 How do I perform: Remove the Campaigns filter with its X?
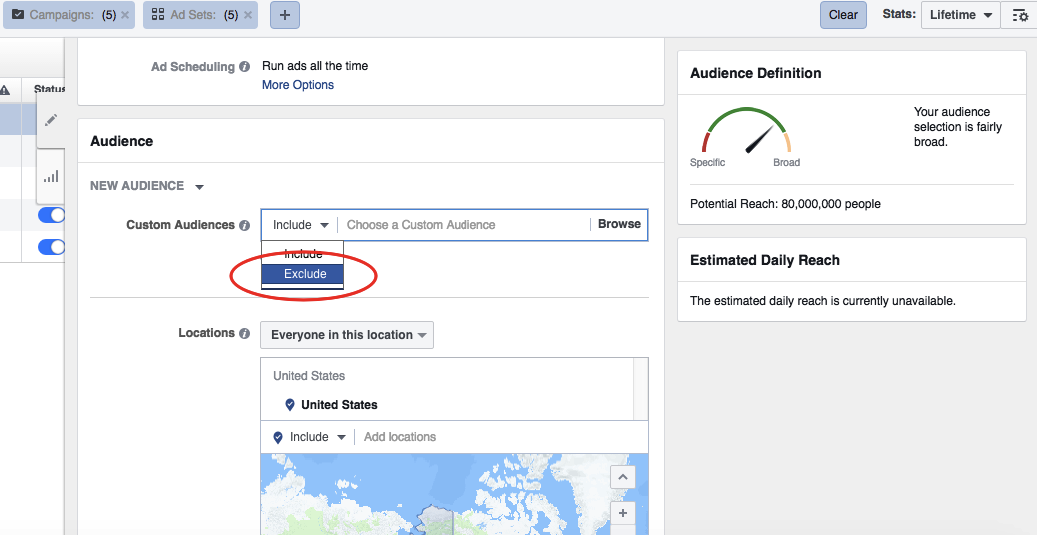point(125,16)
